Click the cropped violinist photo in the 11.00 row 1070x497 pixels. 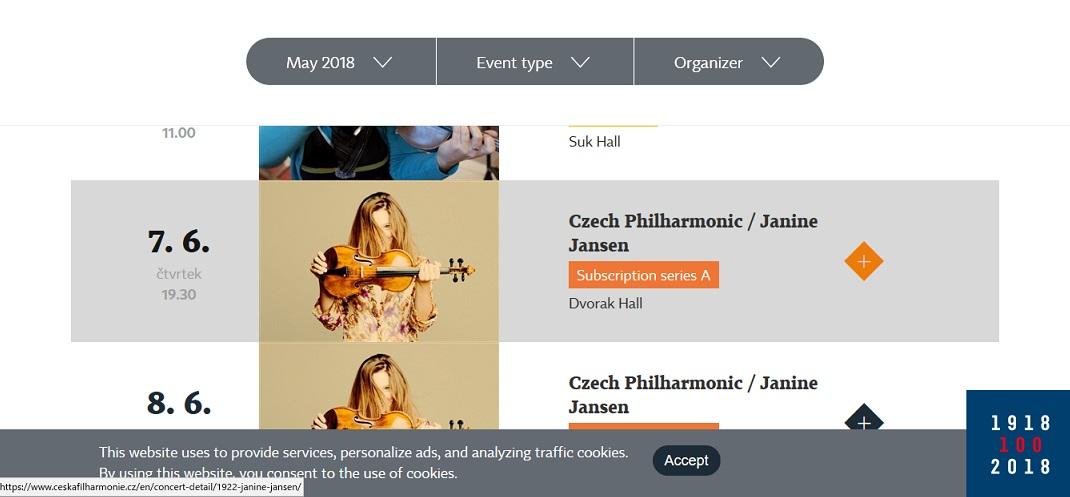[x=378, y=152]
